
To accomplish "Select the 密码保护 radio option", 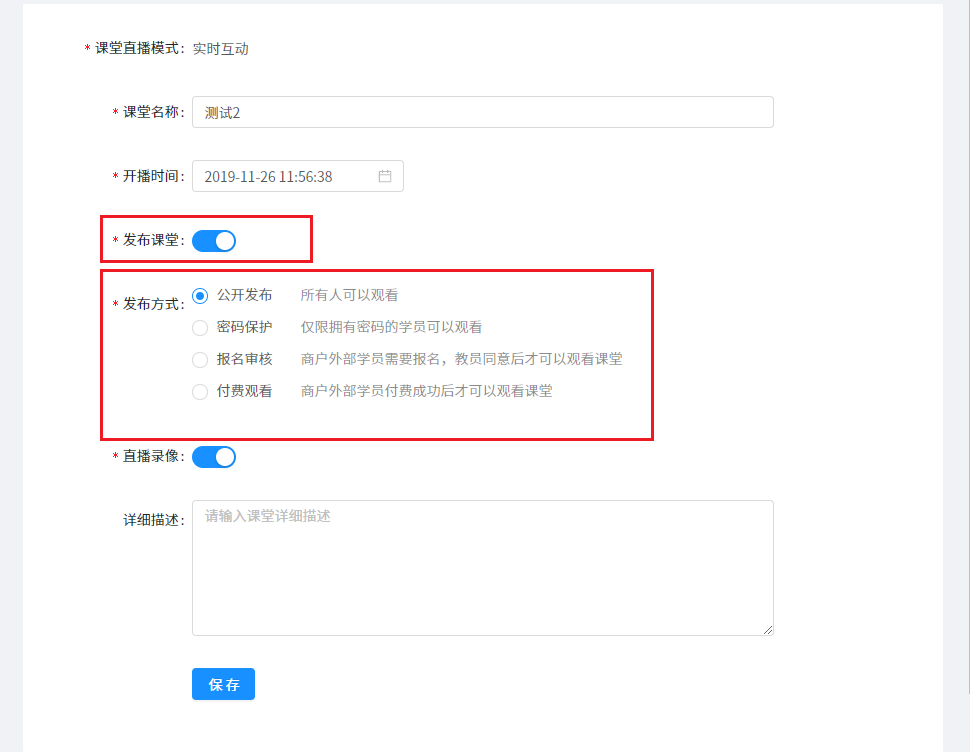I will tap(200, 328).
